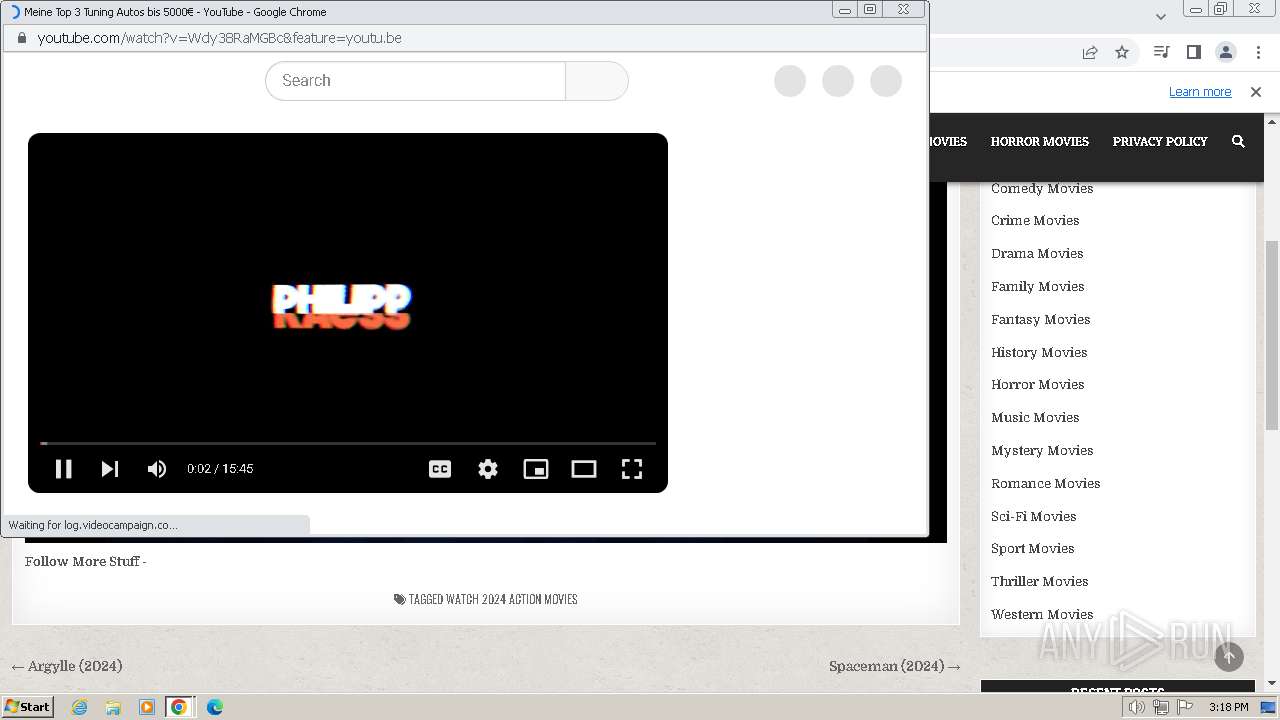Open Family Movies category
Viewport: 1280px width, 720px height.
coord(1037,286)
